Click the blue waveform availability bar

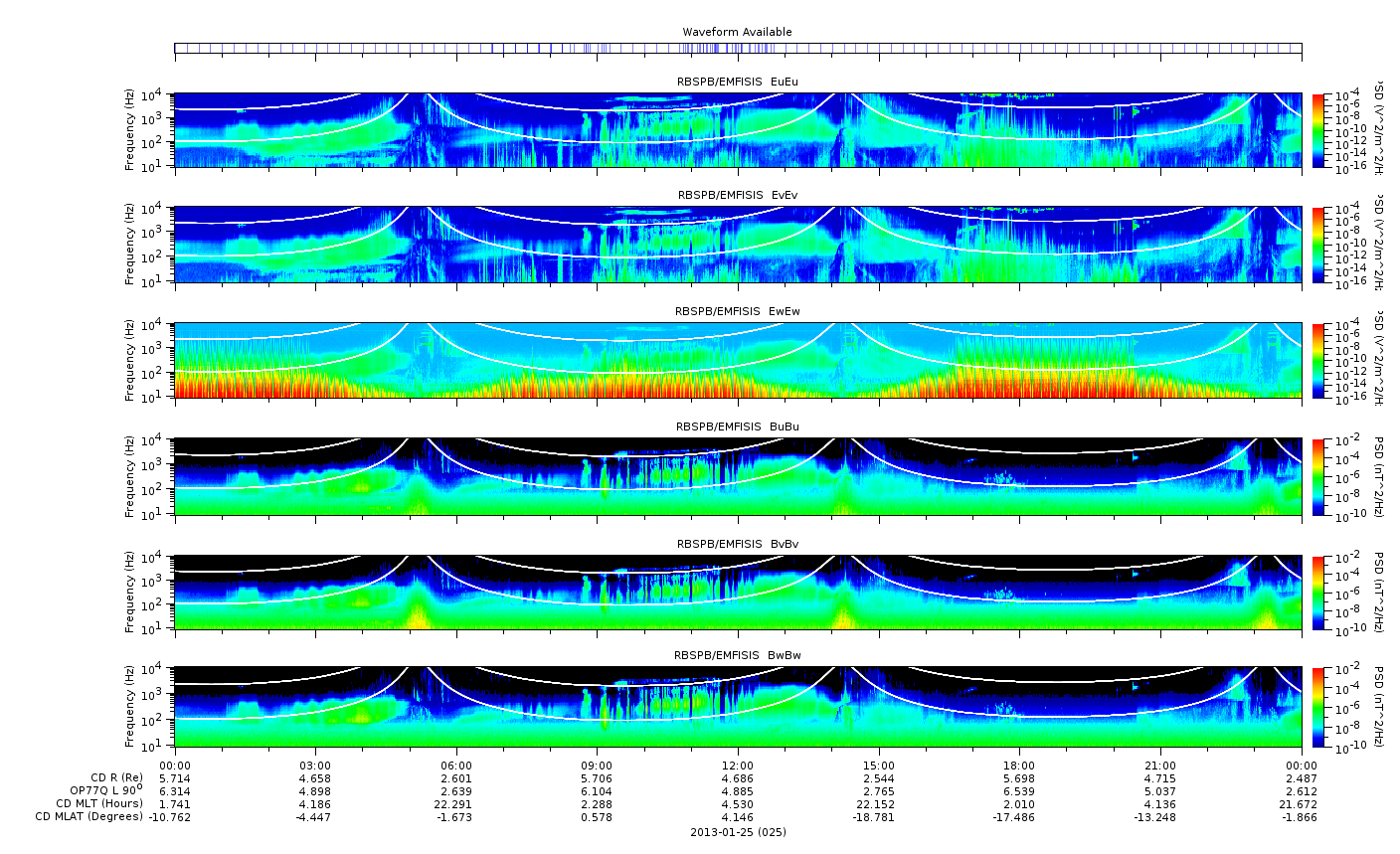[738, 48]
